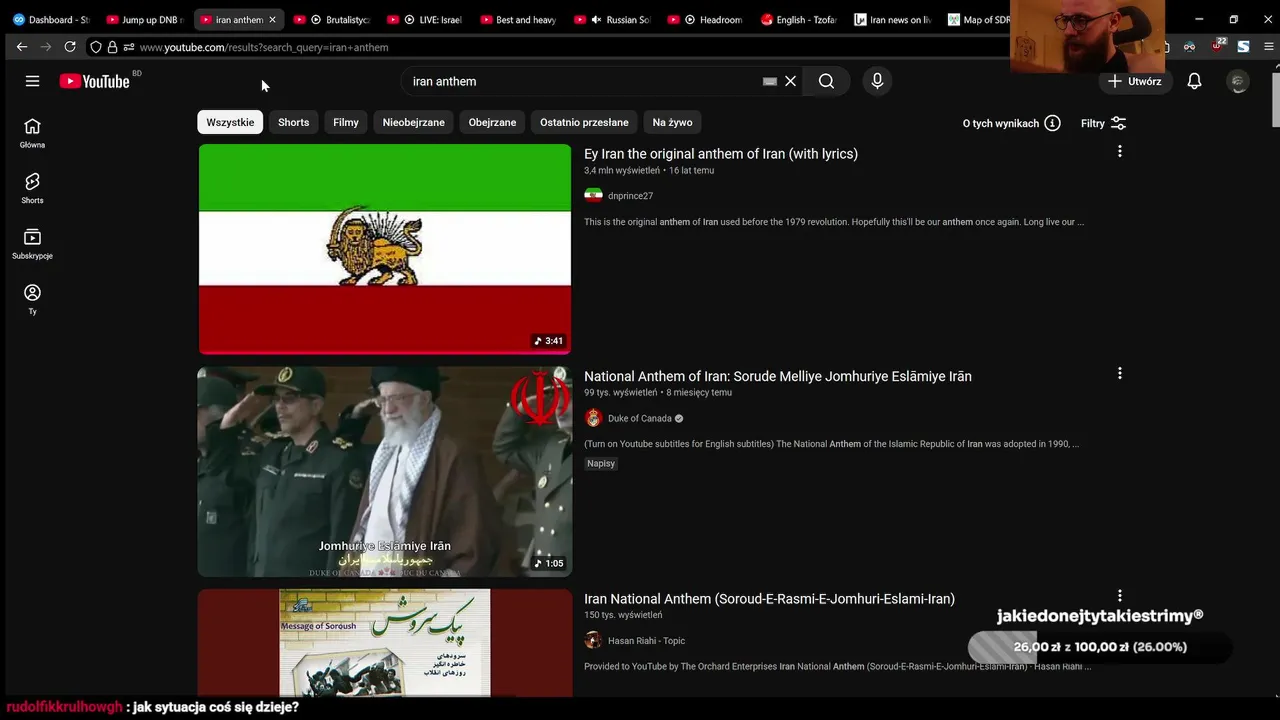Open options menu for Ey Iran video
The height and width of the screenshot is (720, 1280).
point(1119,151)
